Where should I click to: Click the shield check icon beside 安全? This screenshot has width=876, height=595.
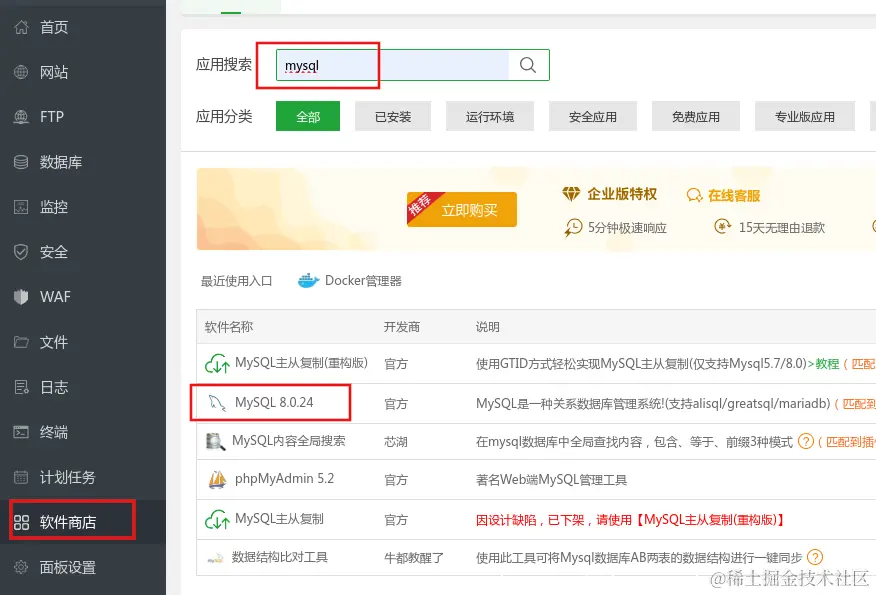tap(21, 252)
